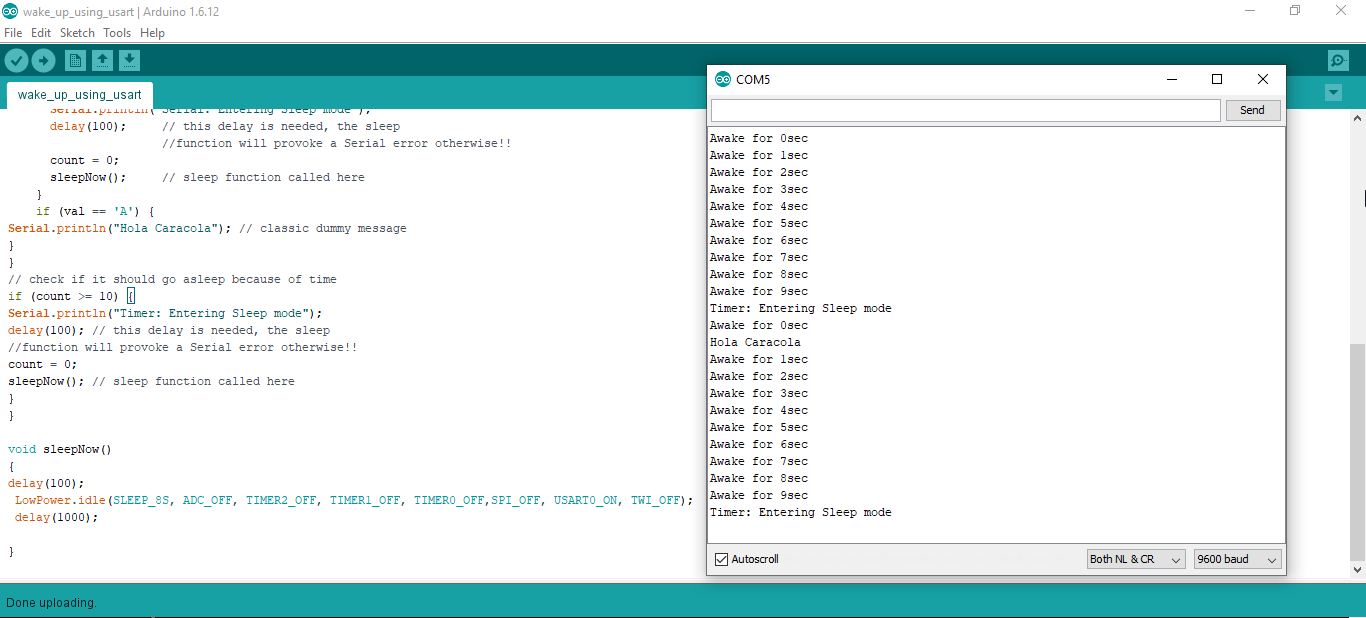The image size is (1366, 618).
Task: Create a new sketch via toolbar icon
Action: [75, 61]
